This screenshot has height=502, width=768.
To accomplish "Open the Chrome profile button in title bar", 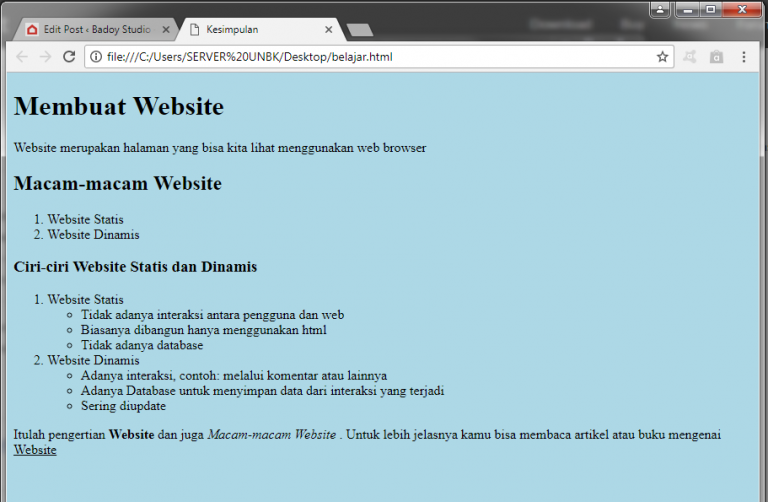I will coord(660,10).
